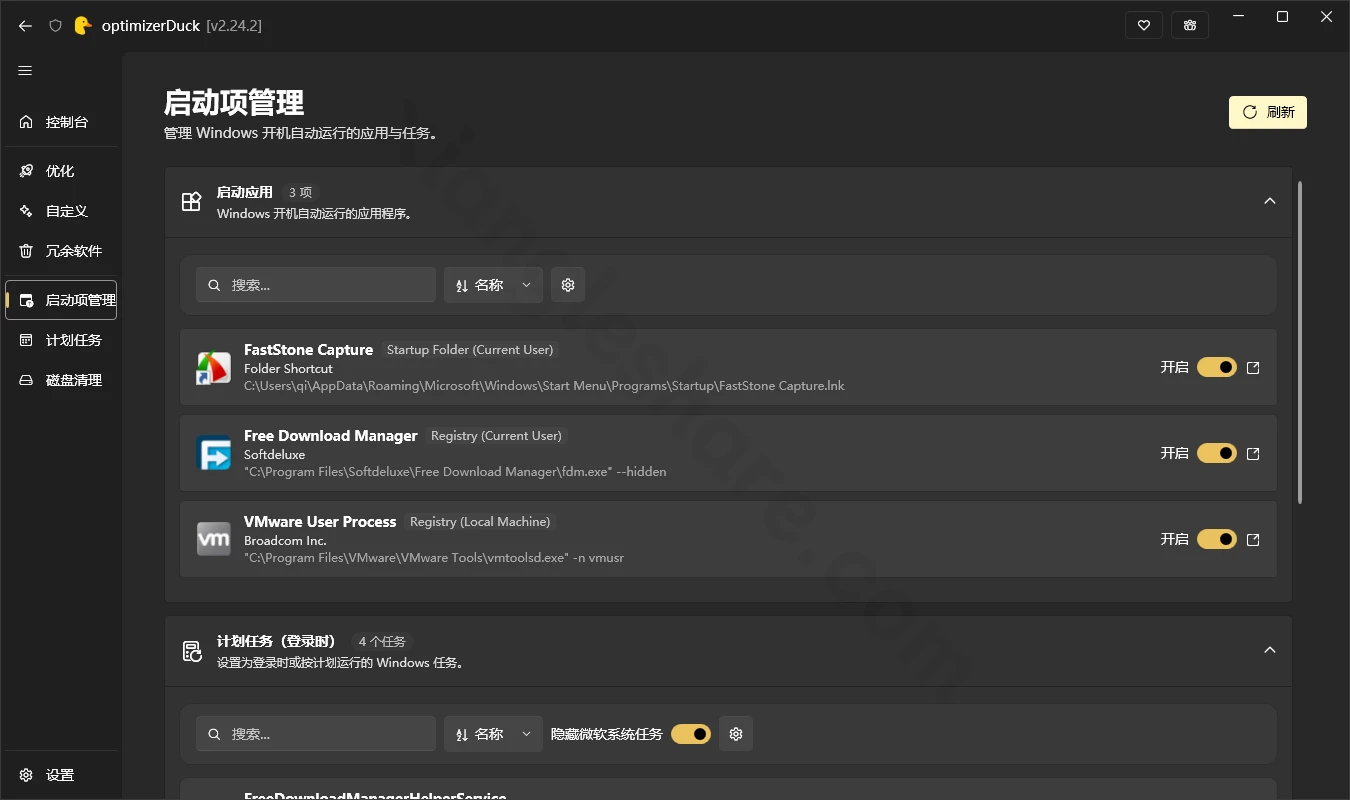Click the Registry (Current User) tag
The image size is (1350, 800).
496,436
